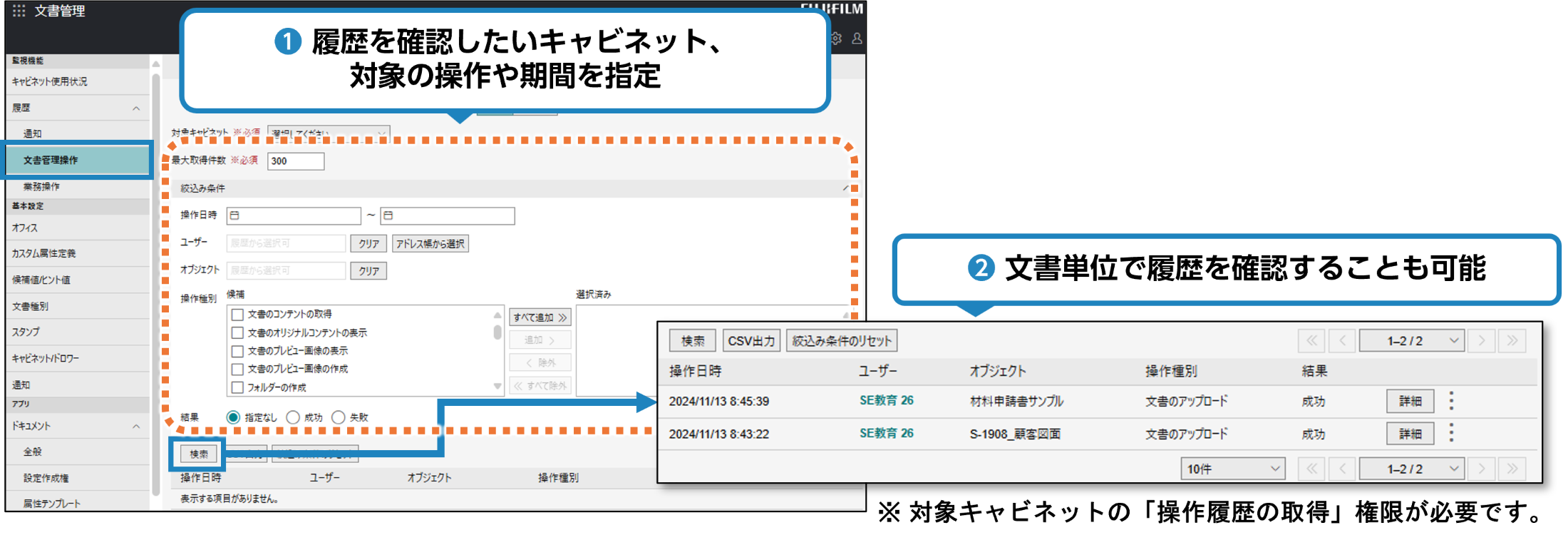
Task: Open 全般 under ドキュメント
Action: (77, 452)
